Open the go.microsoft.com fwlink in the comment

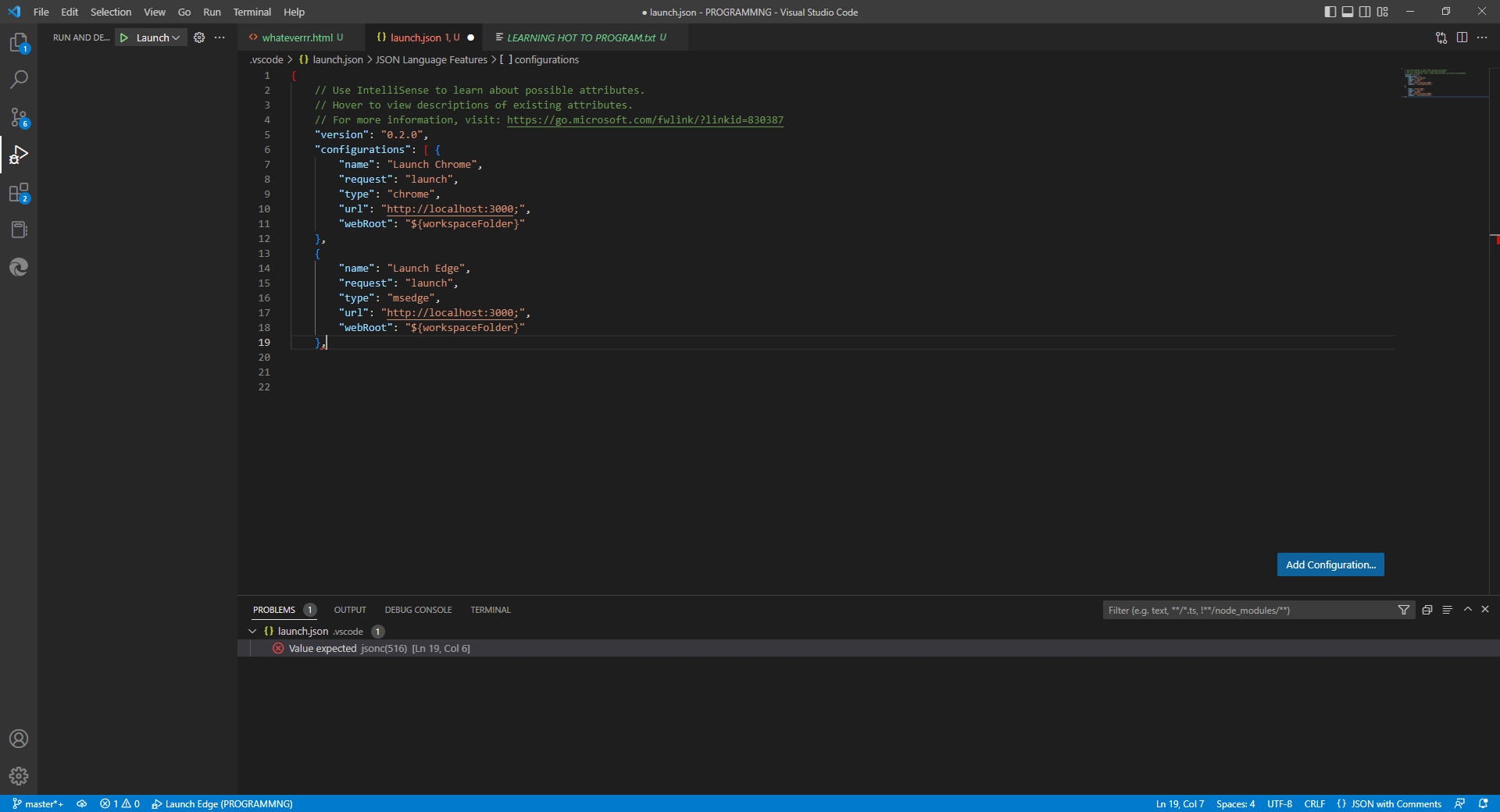coord(645,120)
